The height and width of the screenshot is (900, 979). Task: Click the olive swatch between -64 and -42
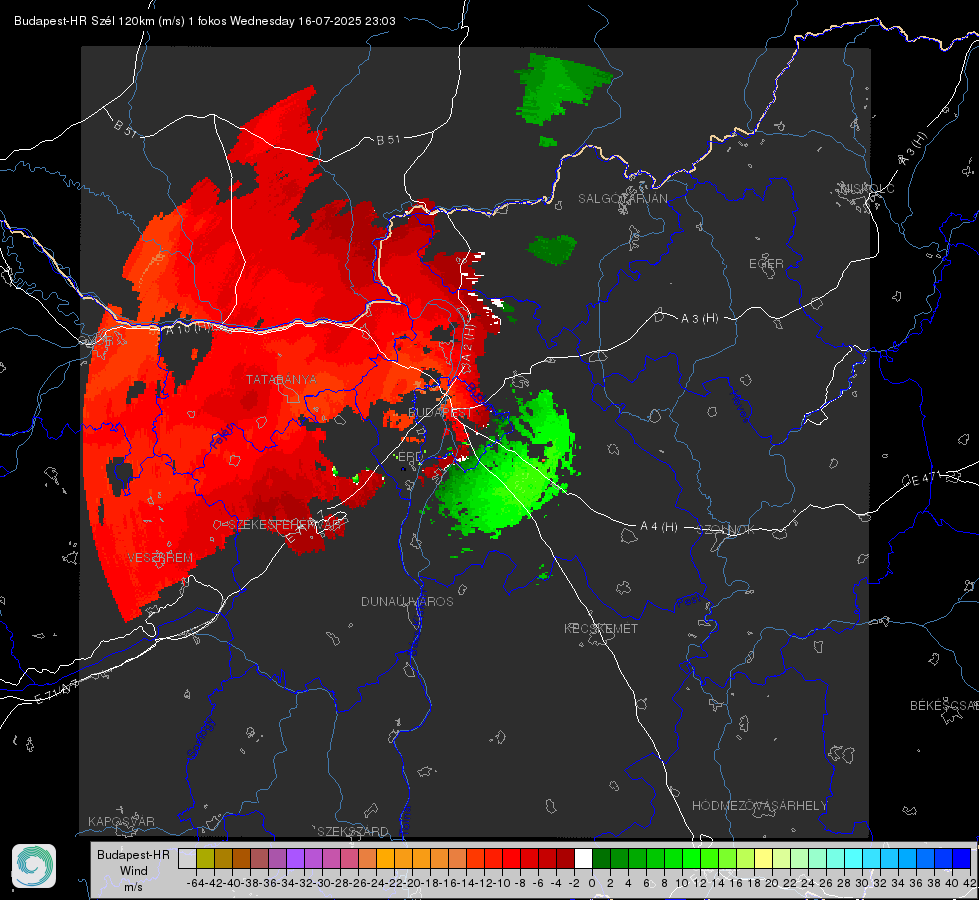[x=205, y=858]
